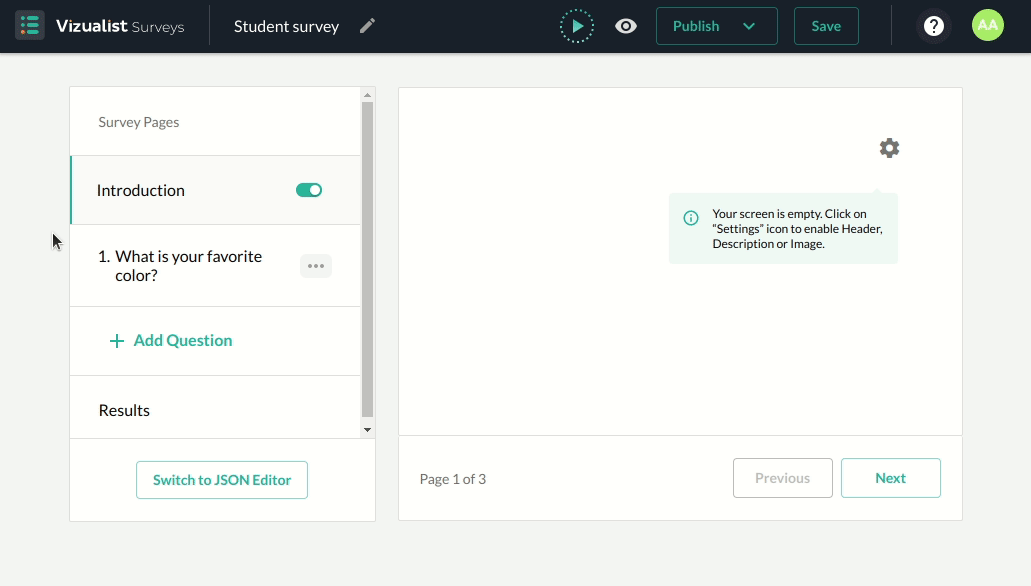Screen dimensions: 1031x586
Task: Go to the Next page
Action: click(x=890, y=478)
